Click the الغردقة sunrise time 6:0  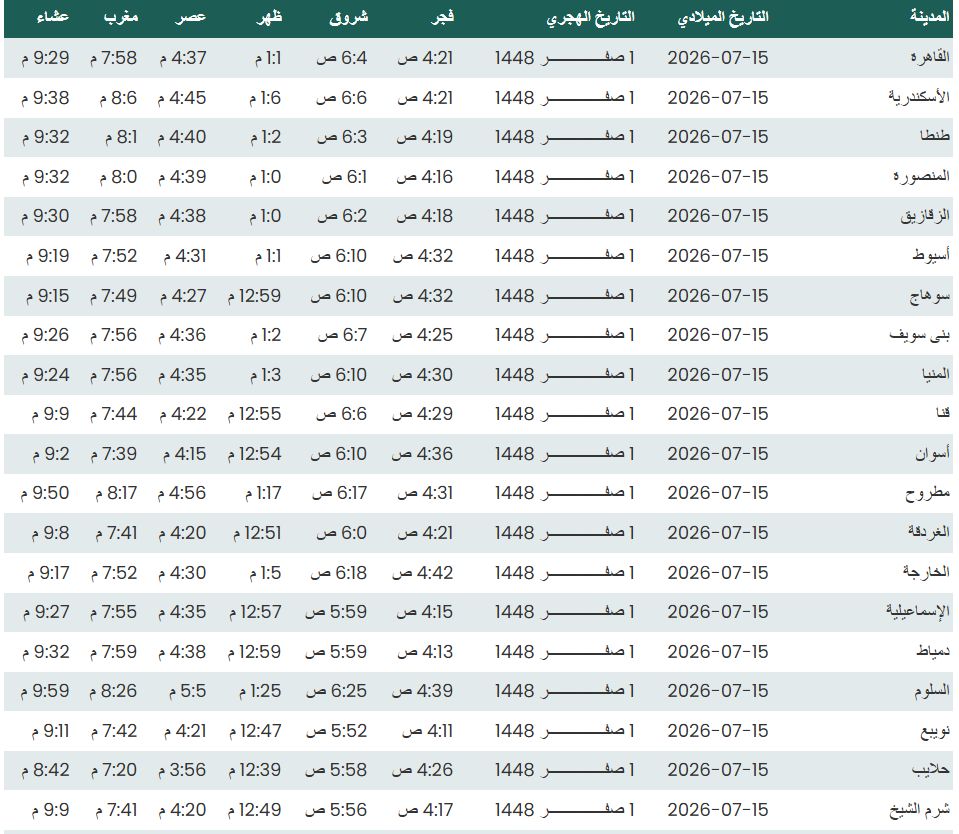pos(341,533)
